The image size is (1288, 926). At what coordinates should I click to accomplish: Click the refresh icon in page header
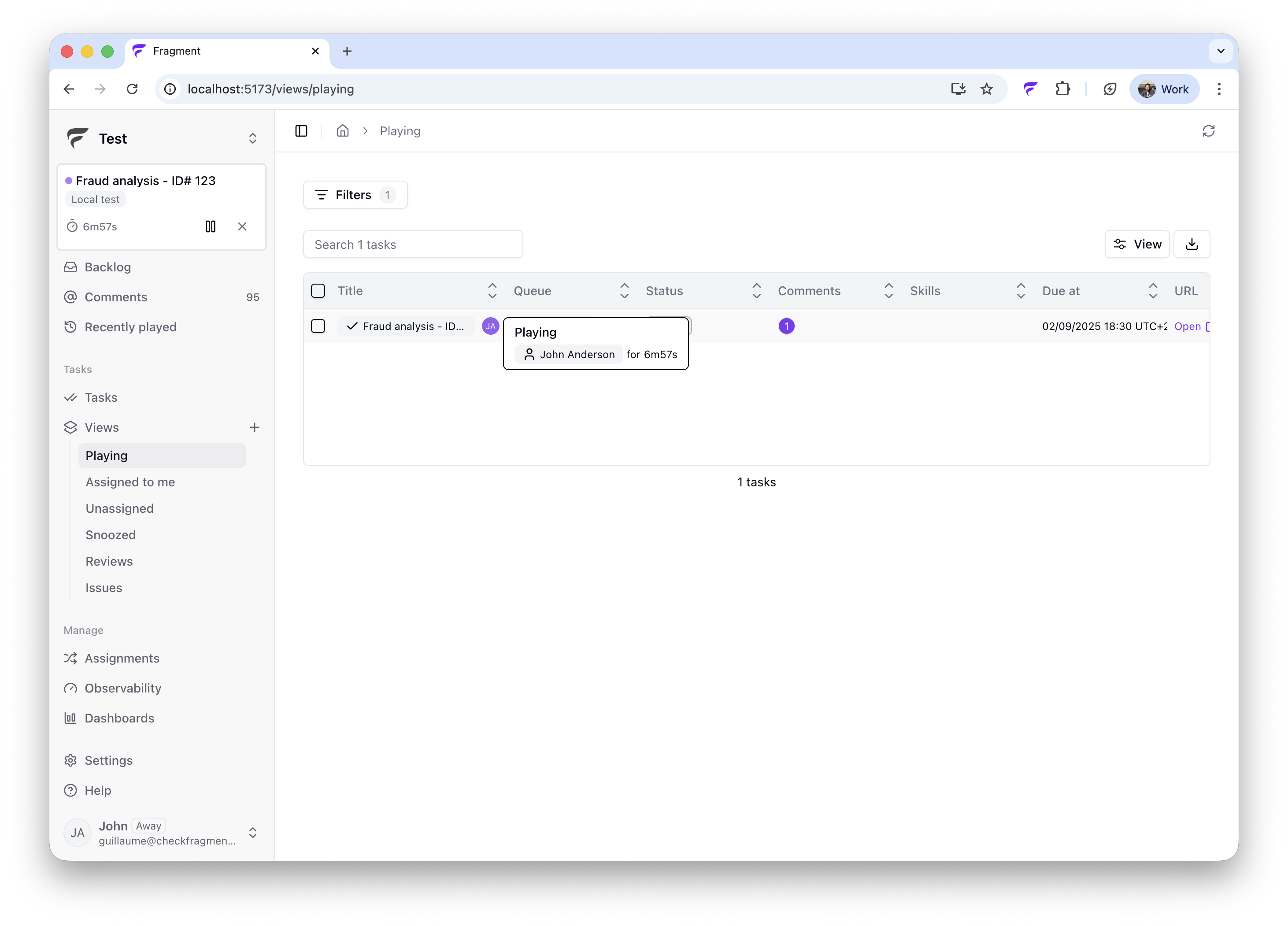1208,131
